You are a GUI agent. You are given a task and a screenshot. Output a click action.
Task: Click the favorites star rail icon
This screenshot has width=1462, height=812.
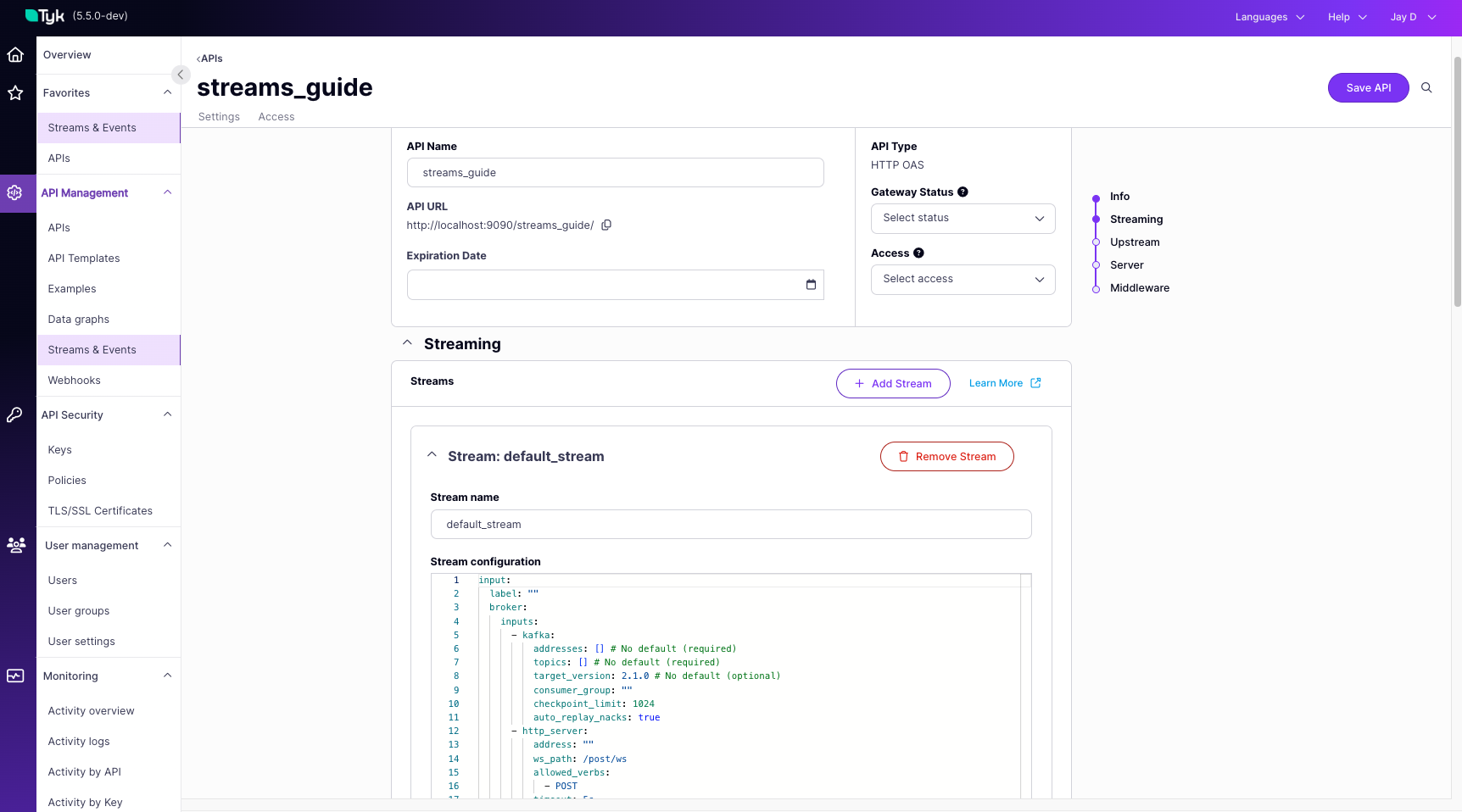15,93
